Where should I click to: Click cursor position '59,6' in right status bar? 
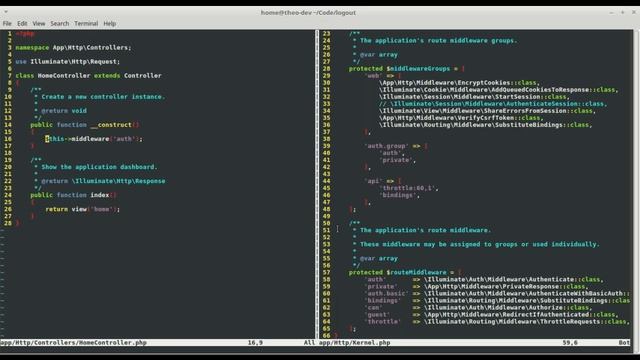570,343
